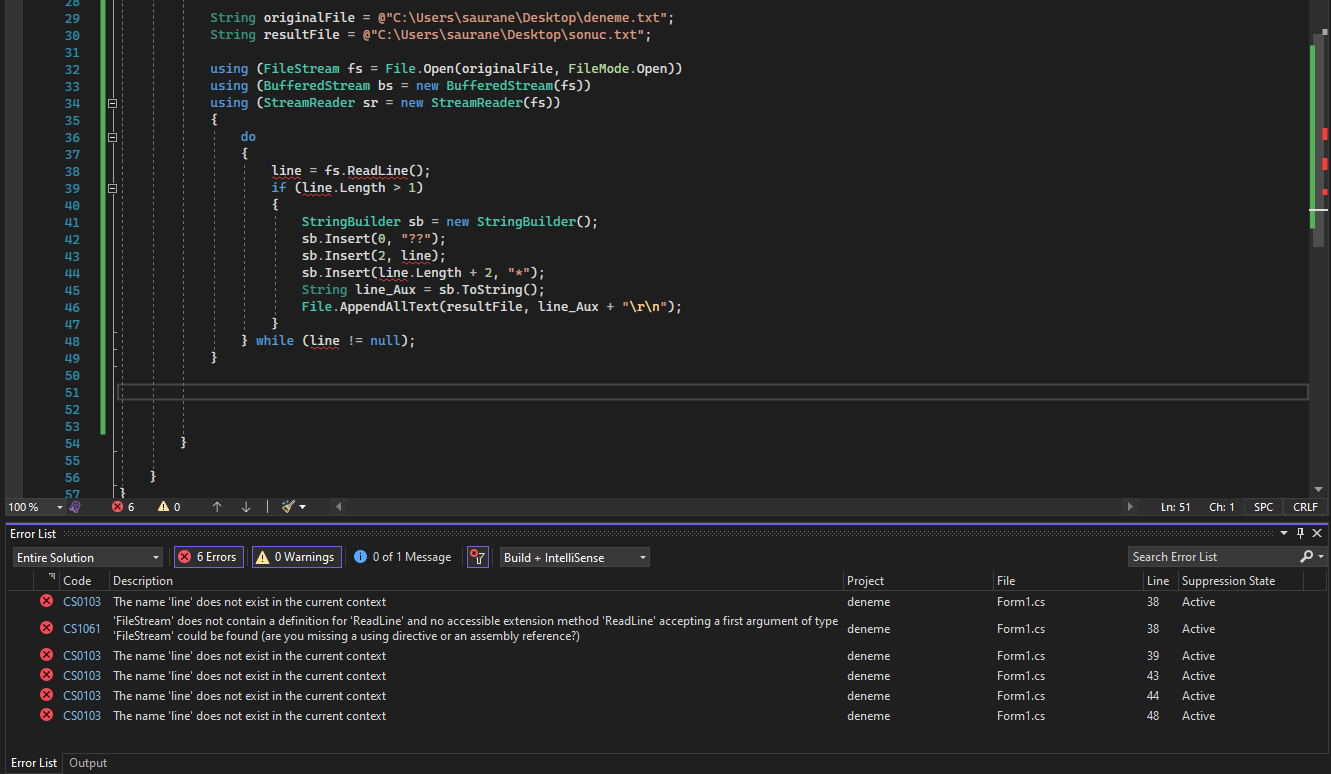Viewport: 1331px width, 774px height.
Task: Click the red error count indicator in editor bar
Action: (x=123, y=507)
